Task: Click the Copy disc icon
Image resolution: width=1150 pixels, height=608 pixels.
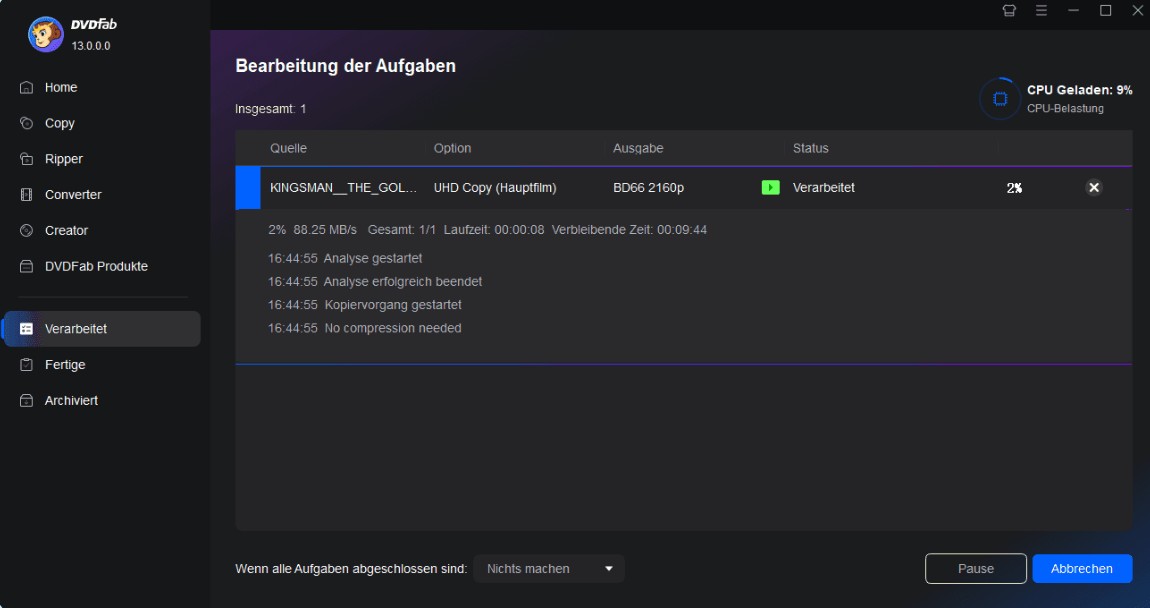Action: 26,123
